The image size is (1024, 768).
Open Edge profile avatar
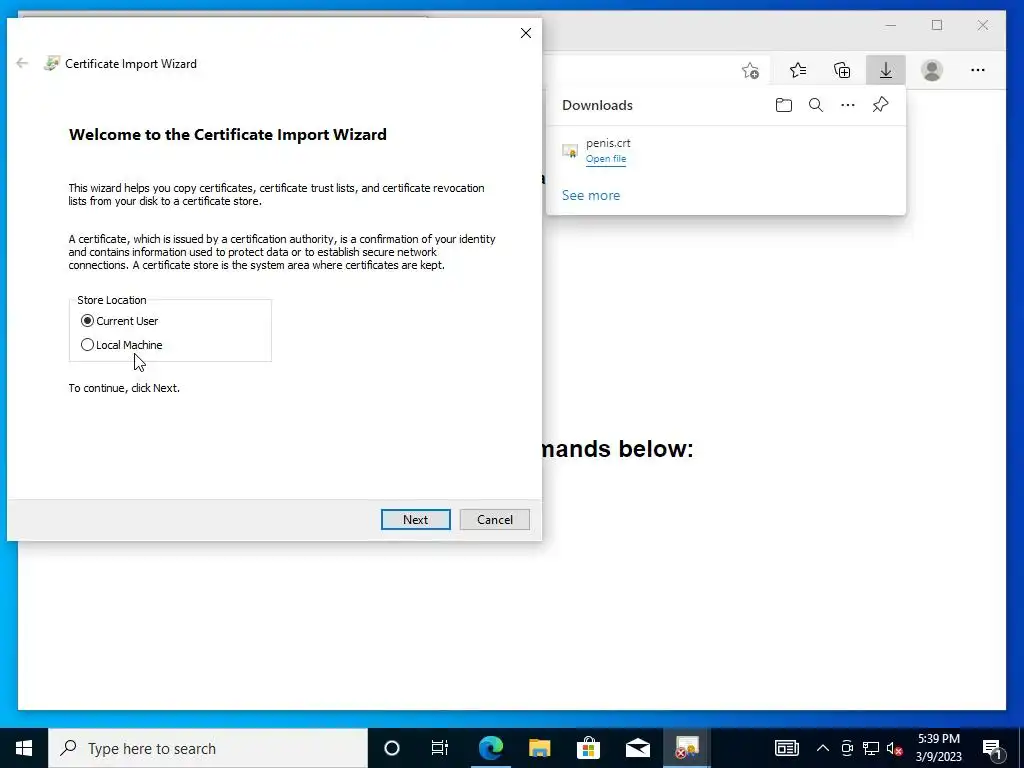(x=932, y=70)
